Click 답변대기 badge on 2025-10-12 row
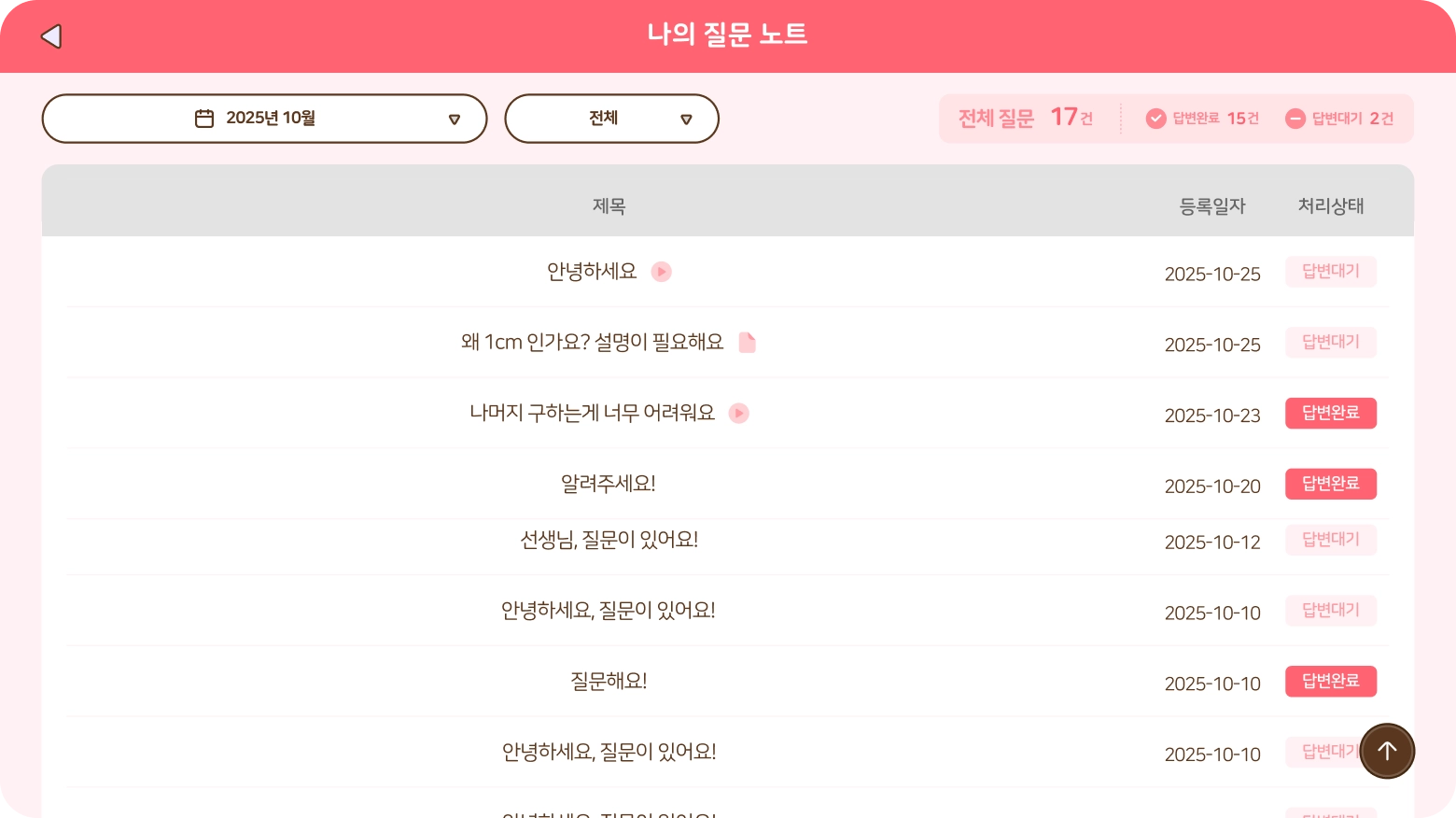 point(1330,540)
